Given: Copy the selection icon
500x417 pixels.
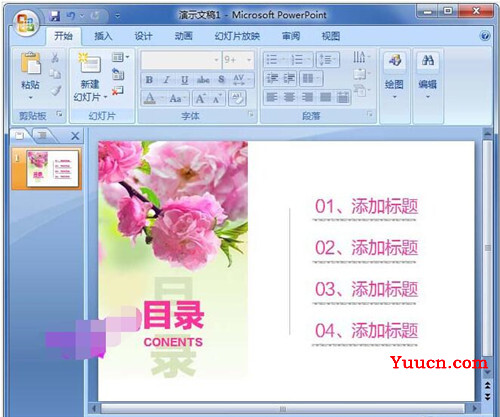Looking at the screenshot, I should [55, 74].
